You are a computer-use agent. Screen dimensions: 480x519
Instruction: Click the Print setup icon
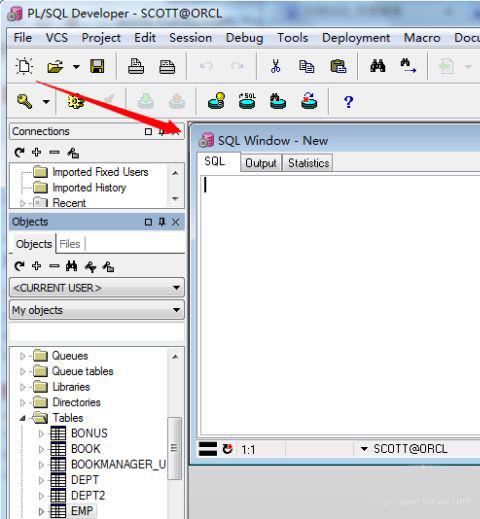point(167,67)
